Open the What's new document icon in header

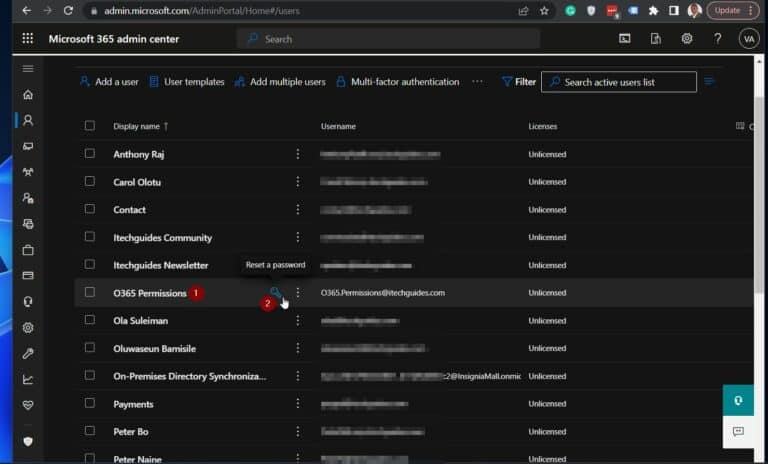655,39
